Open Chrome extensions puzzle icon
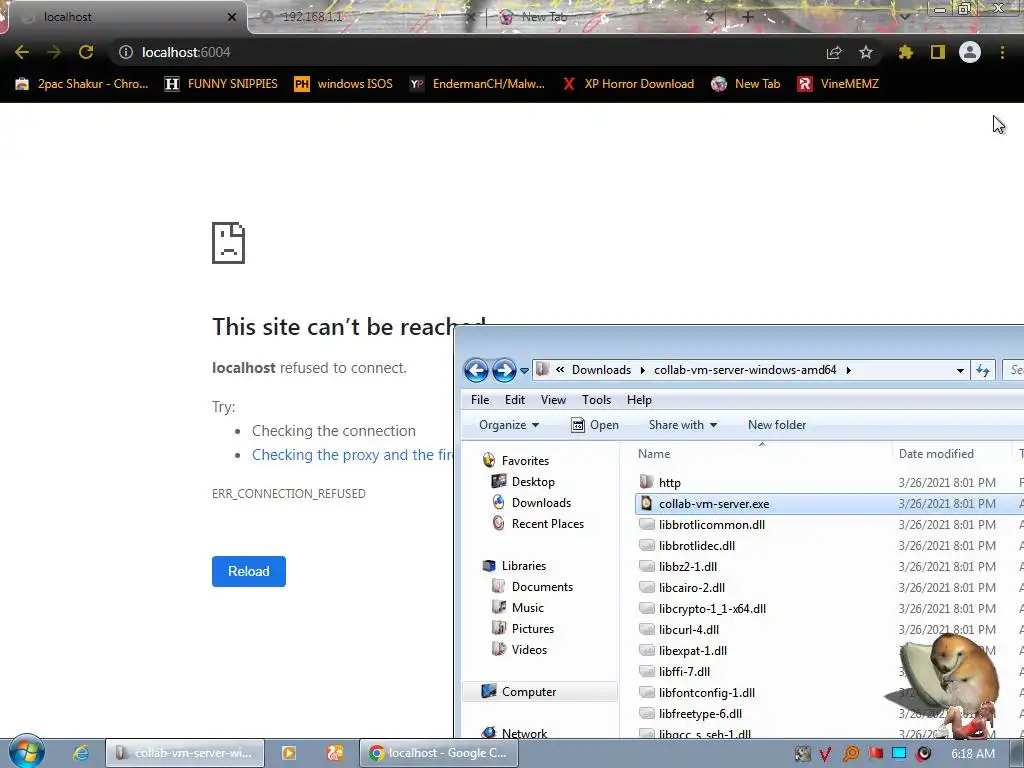 (905, 52)
